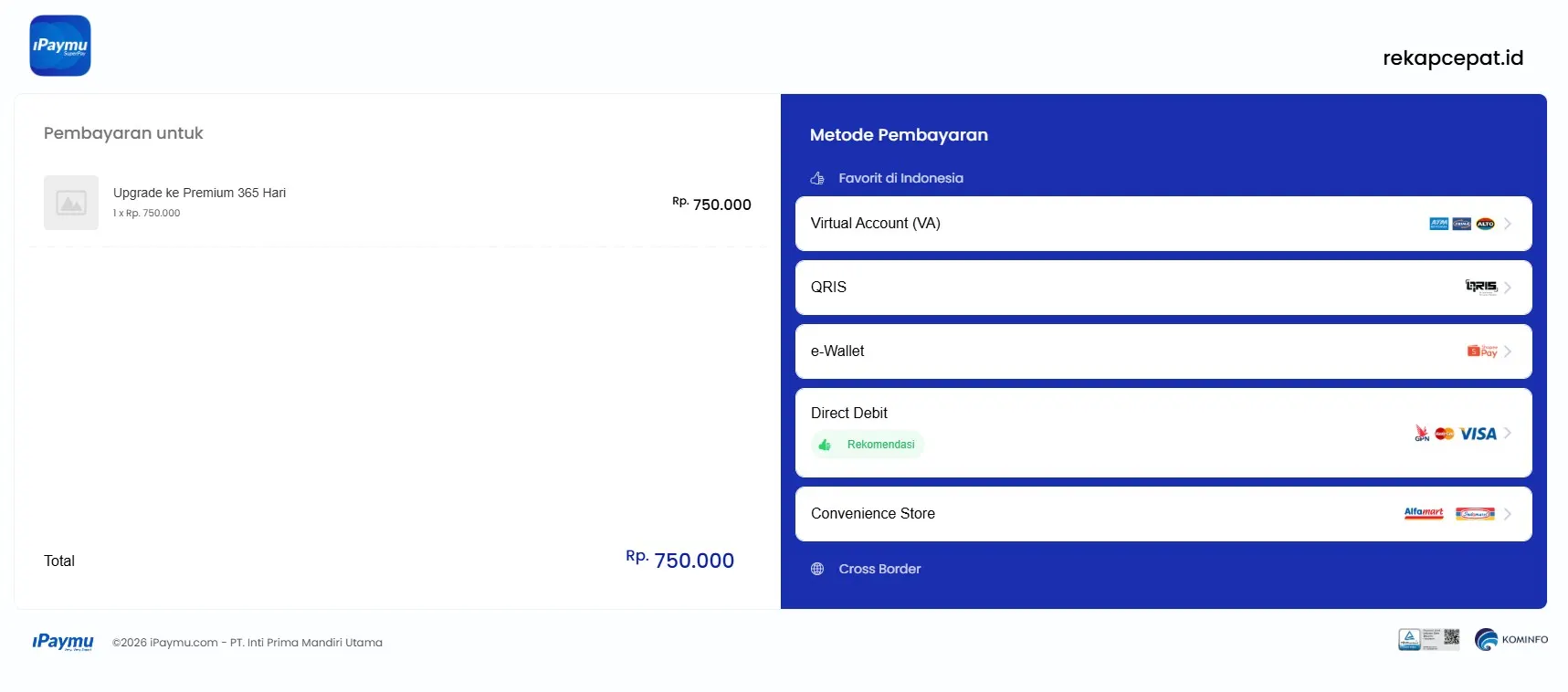Click the Rekomendasi badge
The image size is (1568, 692).
[867, 445]
